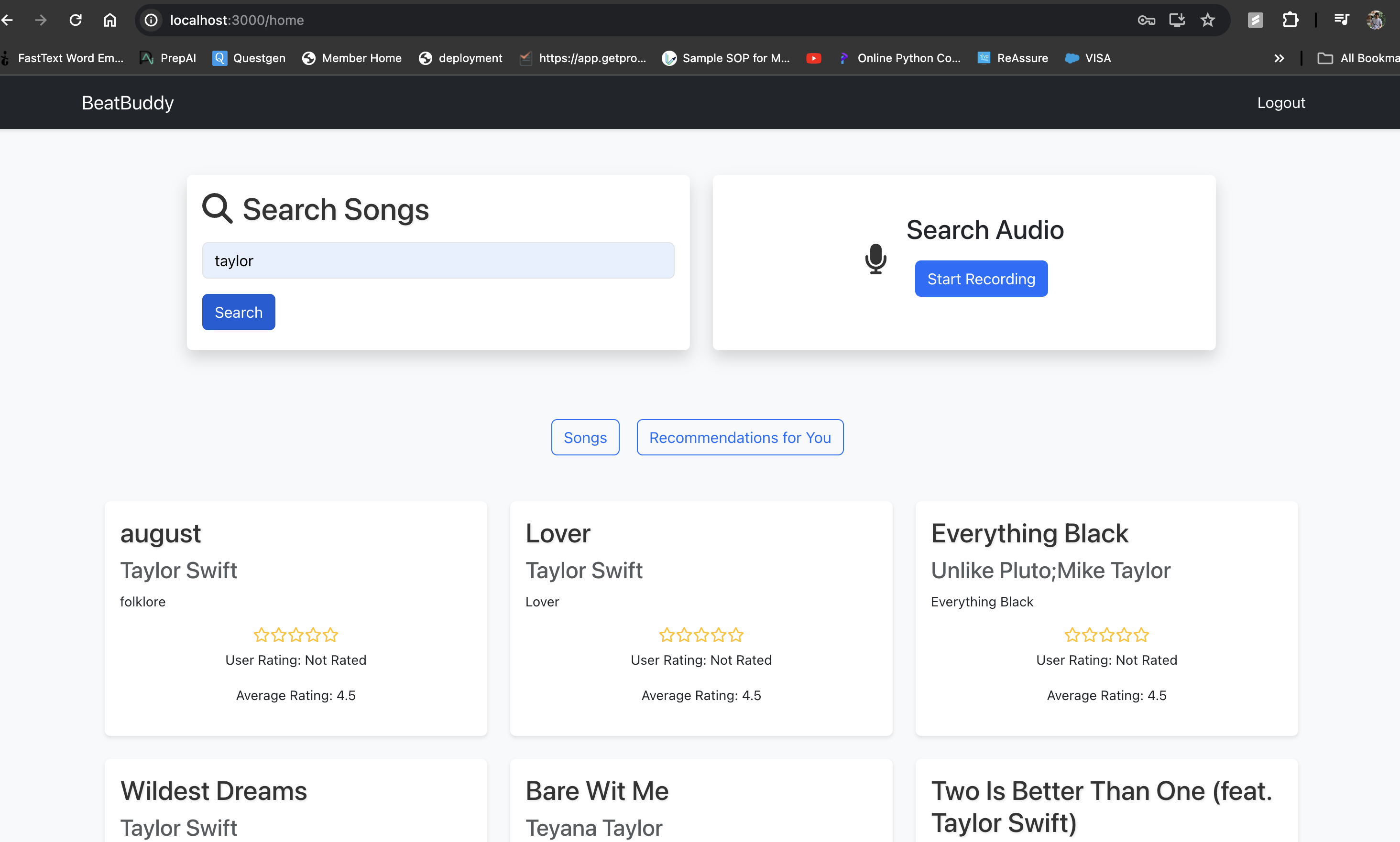Click the browser home icon
The image size is (1400, 842).
[109, 21]
